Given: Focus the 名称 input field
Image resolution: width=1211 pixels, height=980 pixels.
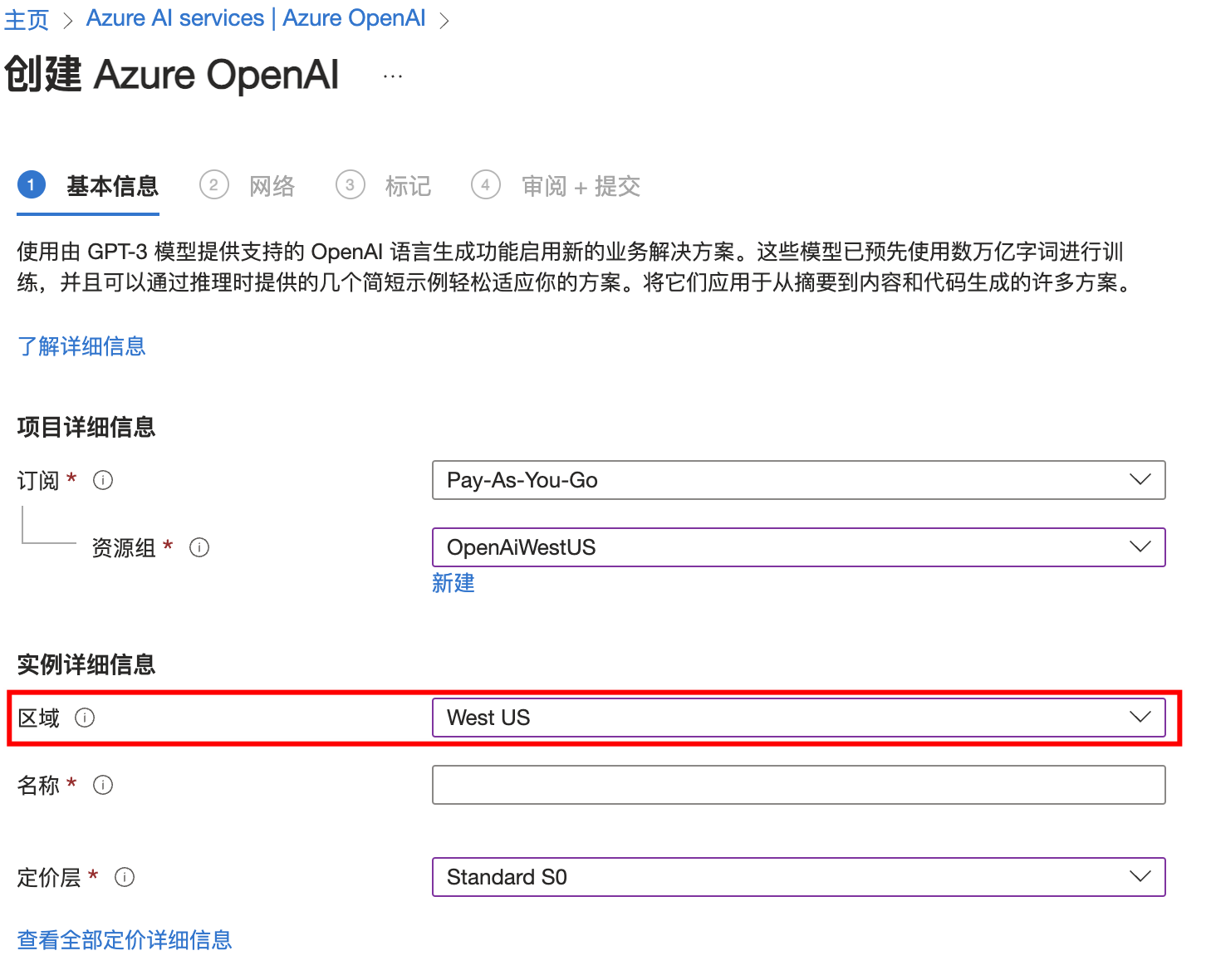Looking at the screenshot, I should 798,785.
